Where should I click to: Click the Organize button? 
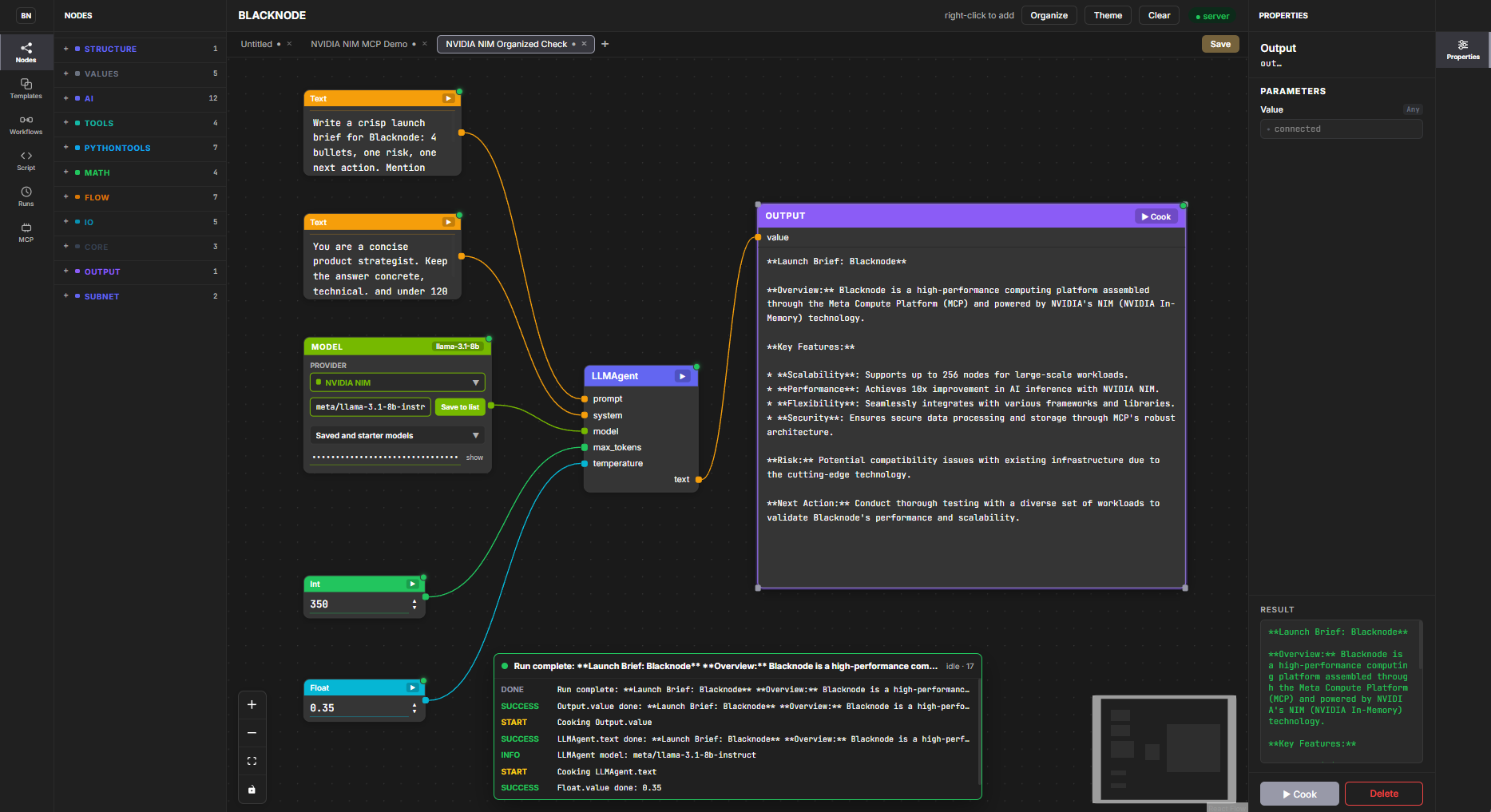click(x=1049, y=15)
